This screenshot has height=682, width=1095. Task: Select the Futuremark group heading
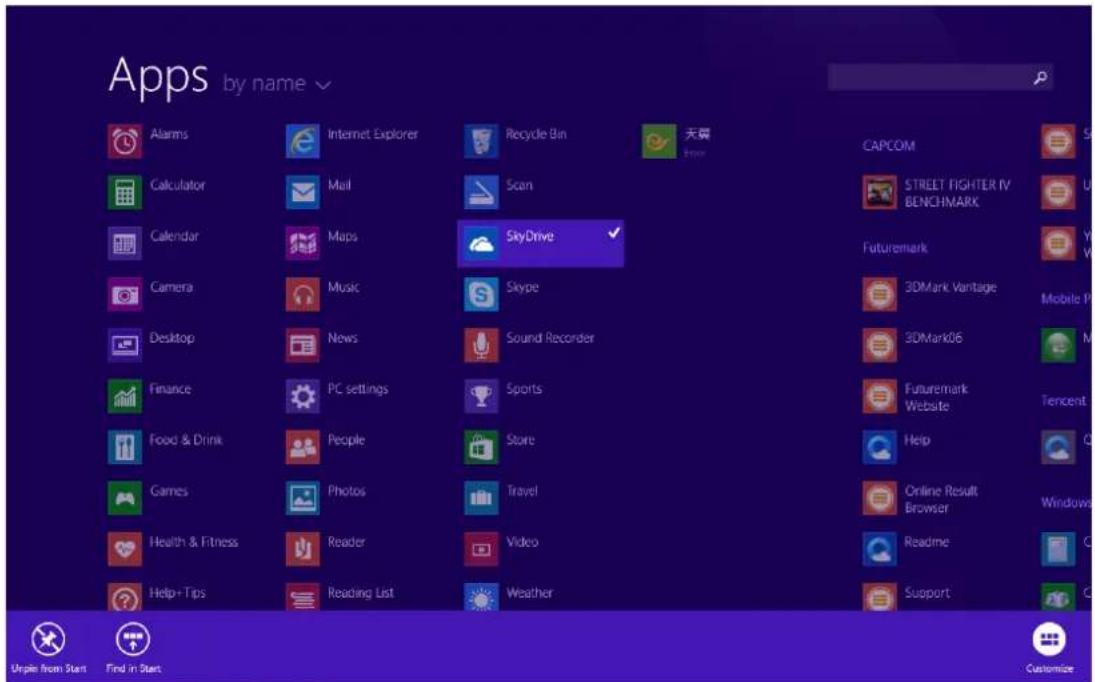[895, 248]
